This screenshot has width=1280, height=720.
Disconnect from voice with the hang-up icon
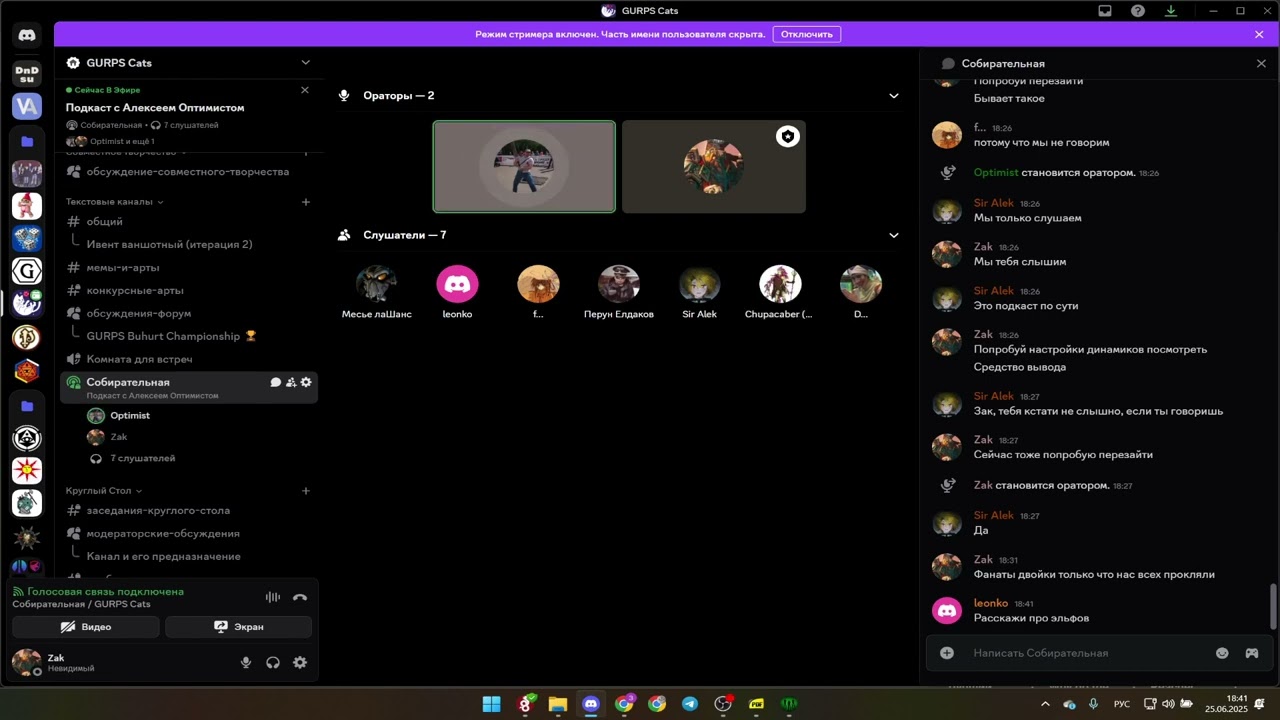coord(300,597)
